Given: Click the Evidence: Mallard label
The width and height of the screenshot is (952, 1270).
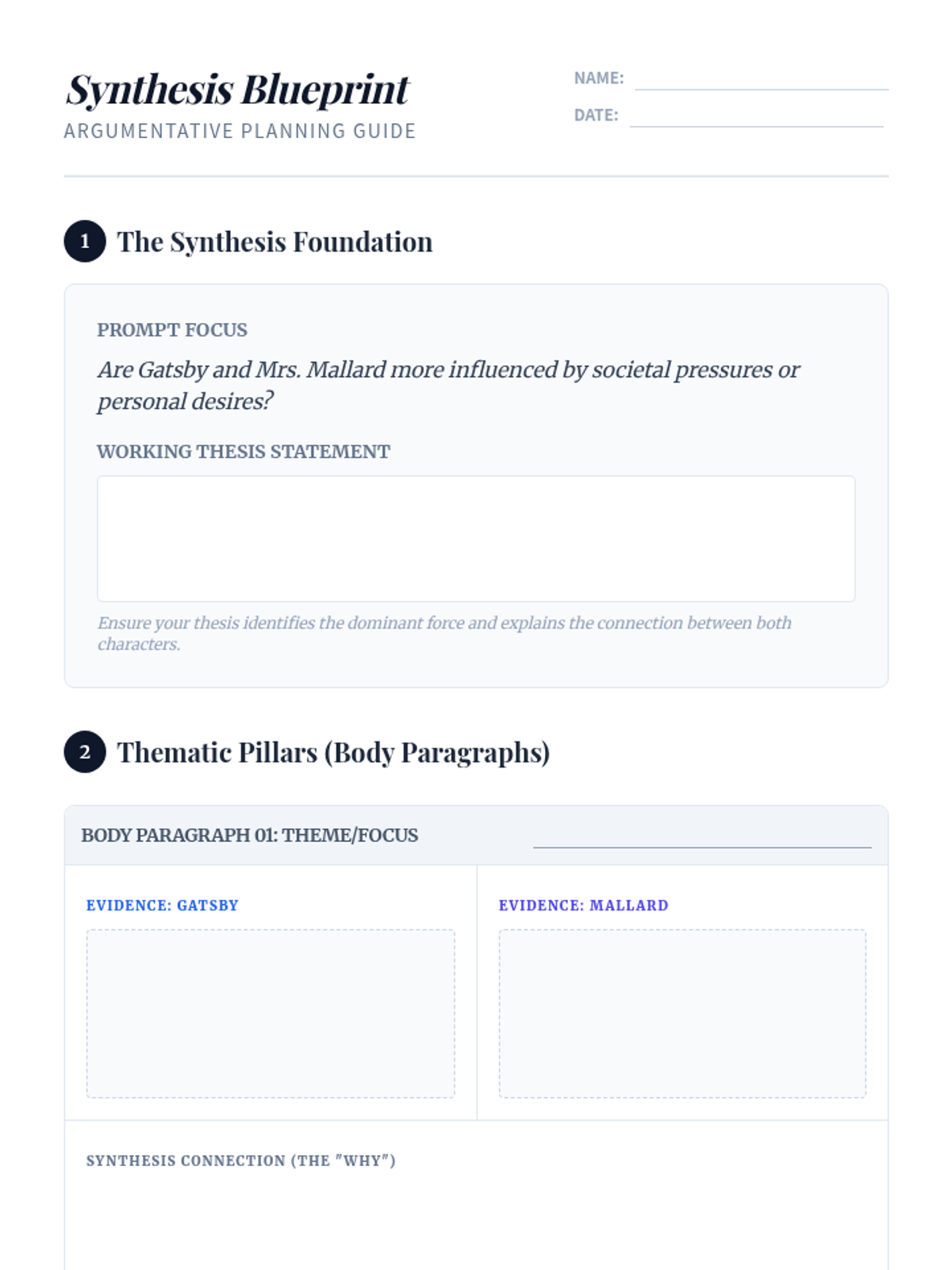Looking at the screenshot, I should point(583,905).
